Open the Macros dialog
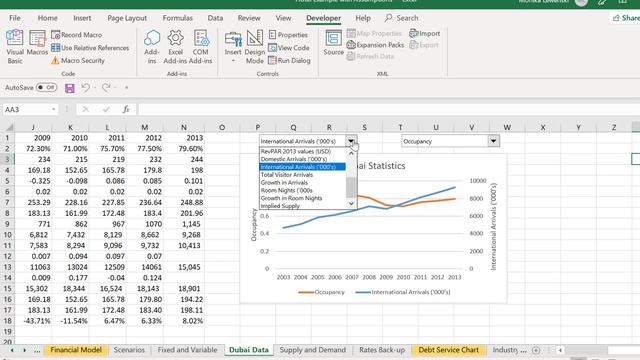The height and width of the screenshot is (360, 640). click(37, 43)
